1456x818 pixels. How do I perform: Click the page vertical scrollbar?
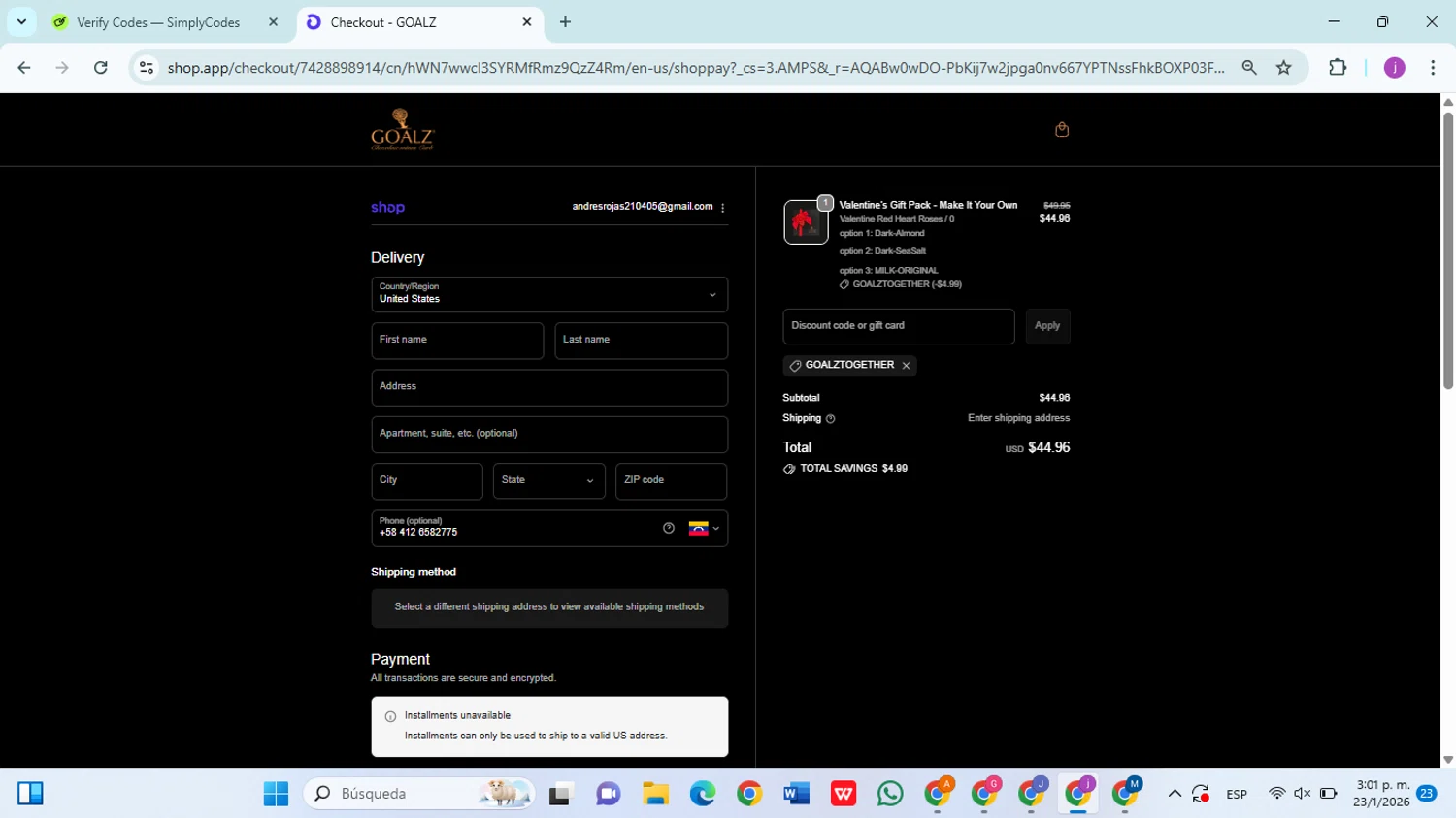coord(1448,250)
